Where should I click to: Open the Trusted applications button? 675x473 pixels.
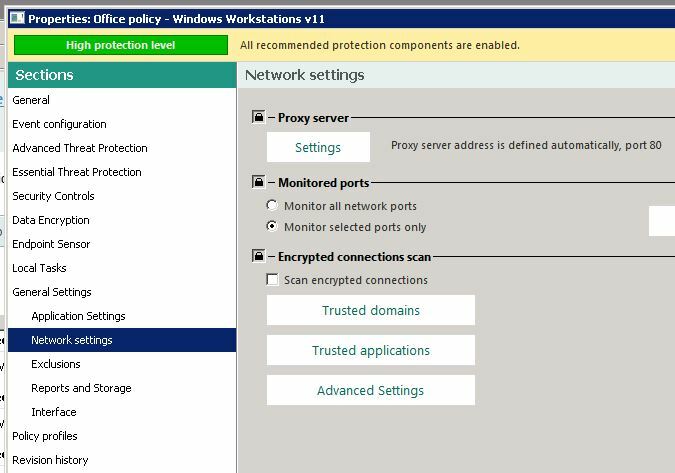point(371,350)
